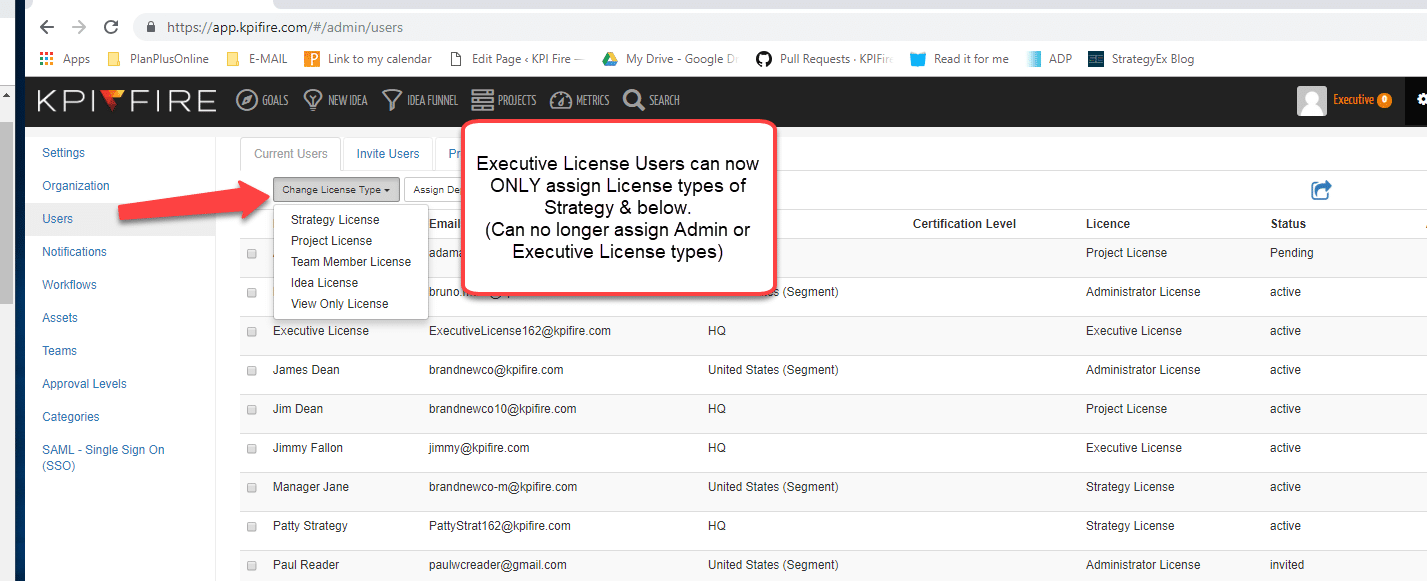Open Notifications in the admin sidebar
The width and height of the screenshot is (1427, 581).
pos(74,252)
